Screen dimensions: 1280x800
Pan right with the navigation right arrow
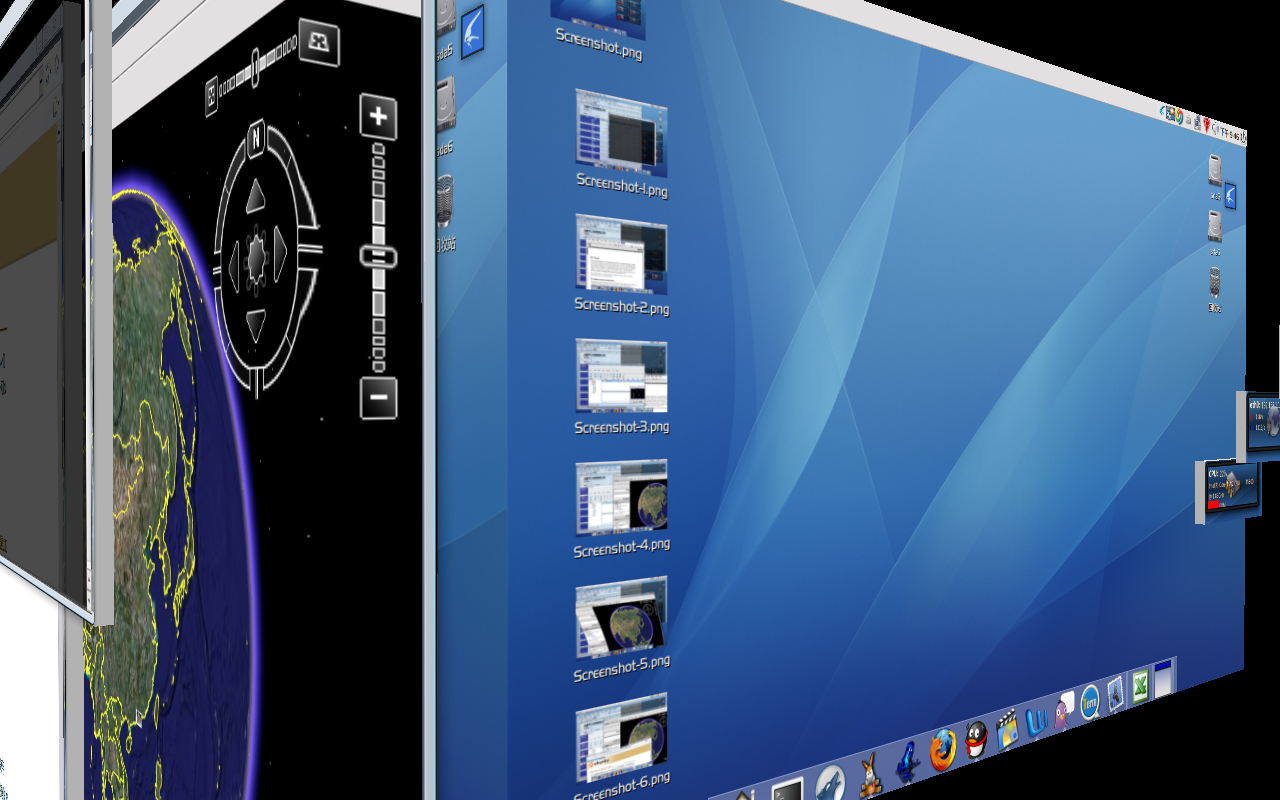(280, 252)
